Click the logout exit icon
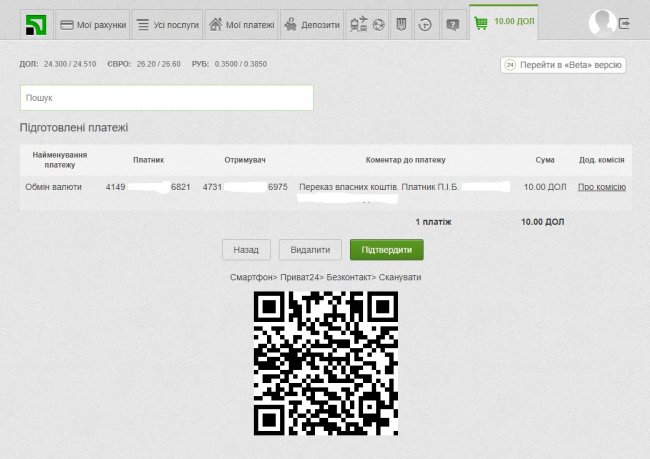 626,23
